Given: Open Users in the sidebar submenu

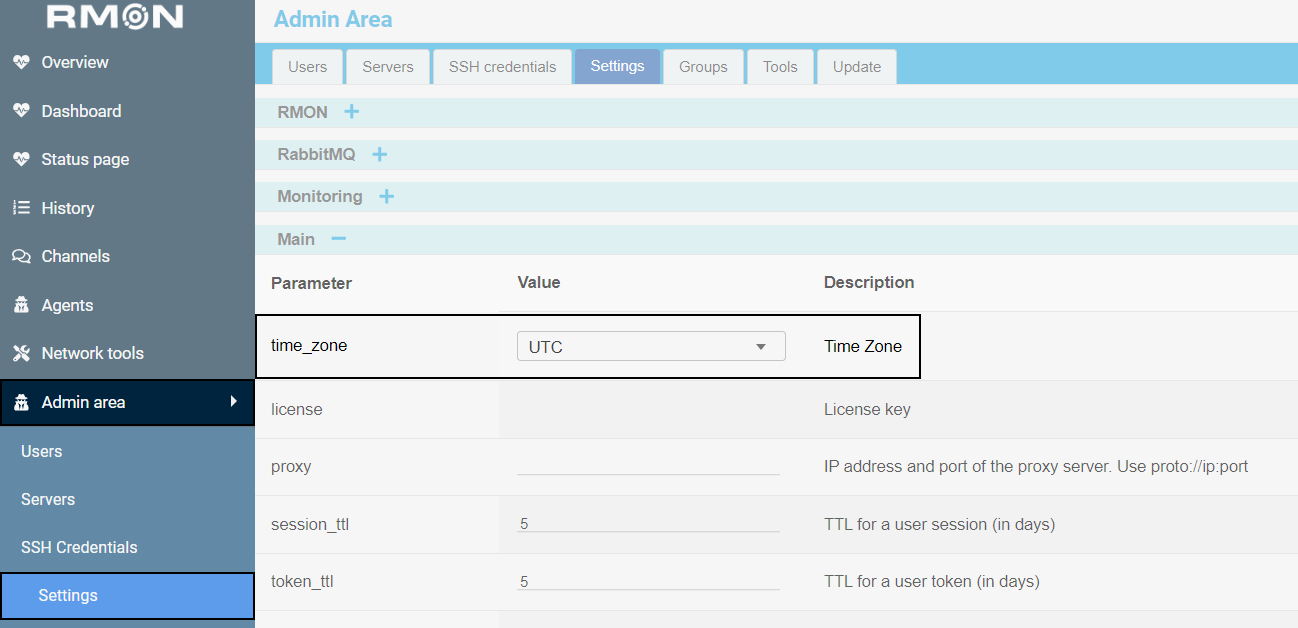Looking at the screenshot, I should pos(41,451).
